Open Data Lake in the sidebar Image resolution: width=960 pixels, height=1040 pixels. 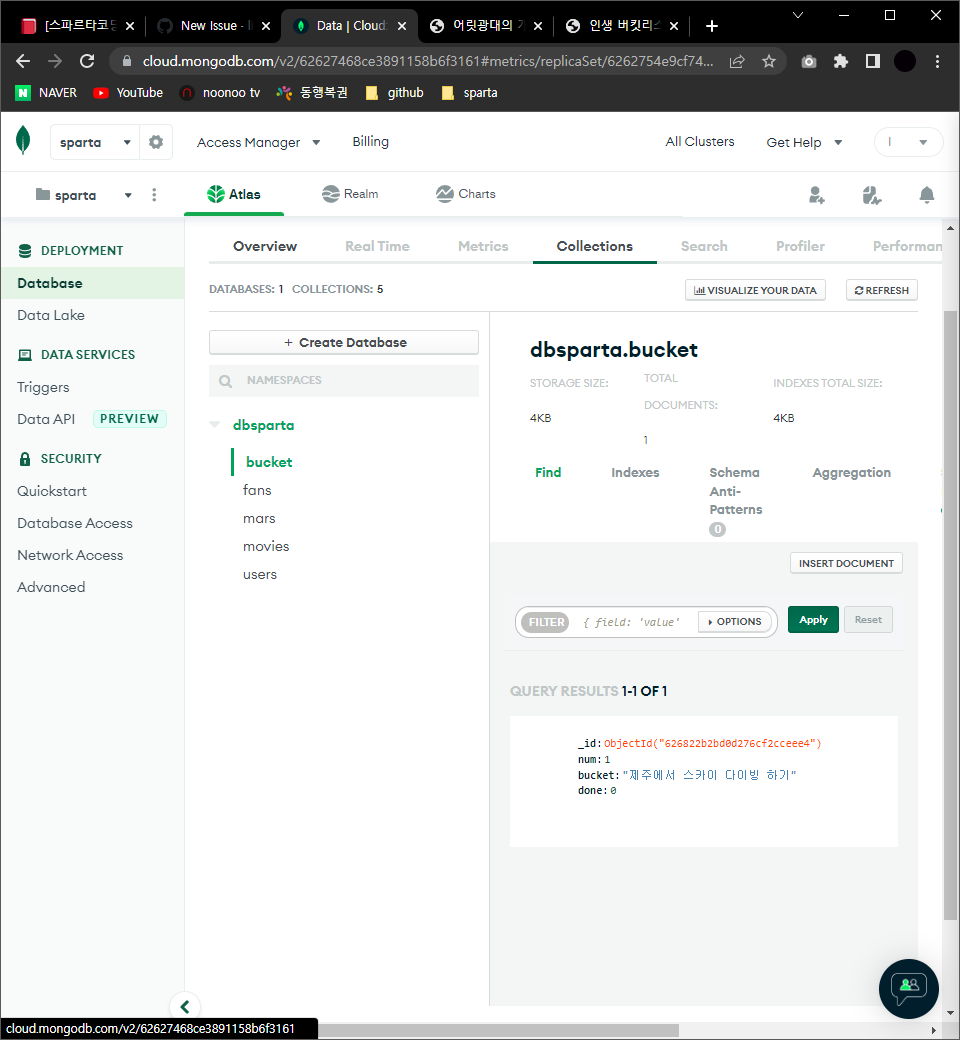51,315
